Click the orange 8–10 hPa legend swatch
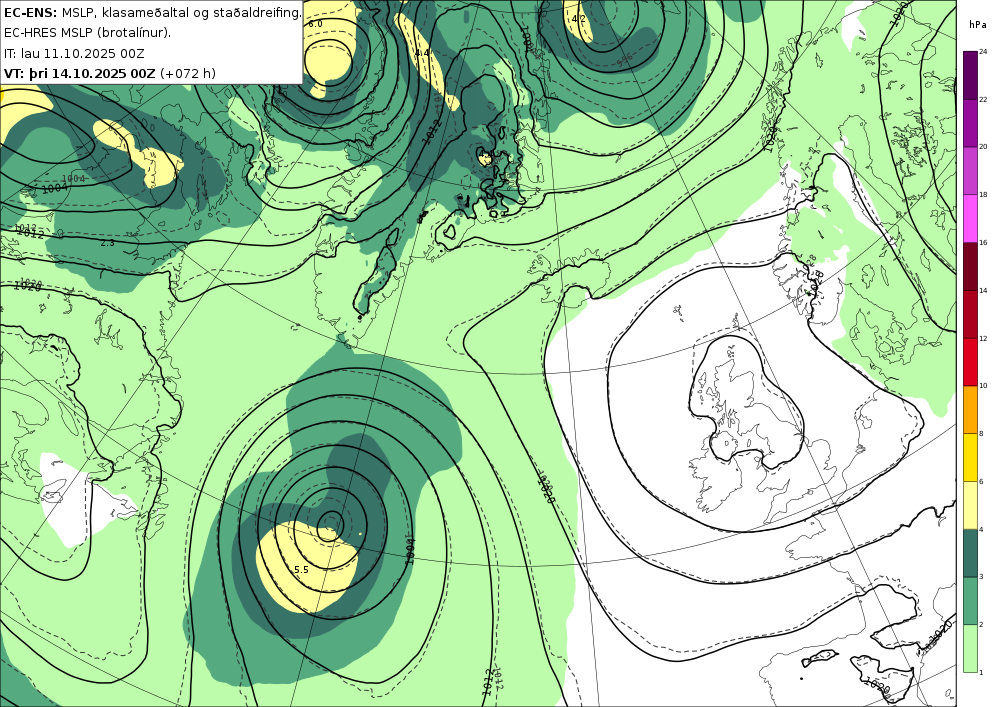 tap(970, 409)
